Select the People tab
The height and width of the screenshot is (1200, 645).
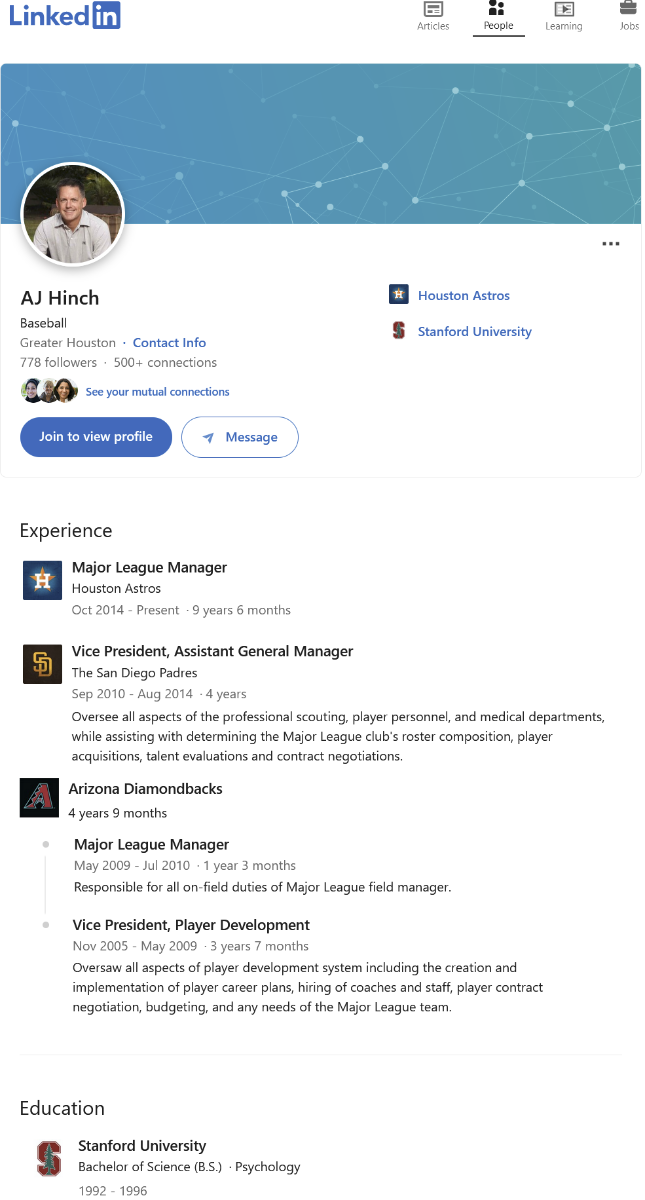click(x=498, y=16)
